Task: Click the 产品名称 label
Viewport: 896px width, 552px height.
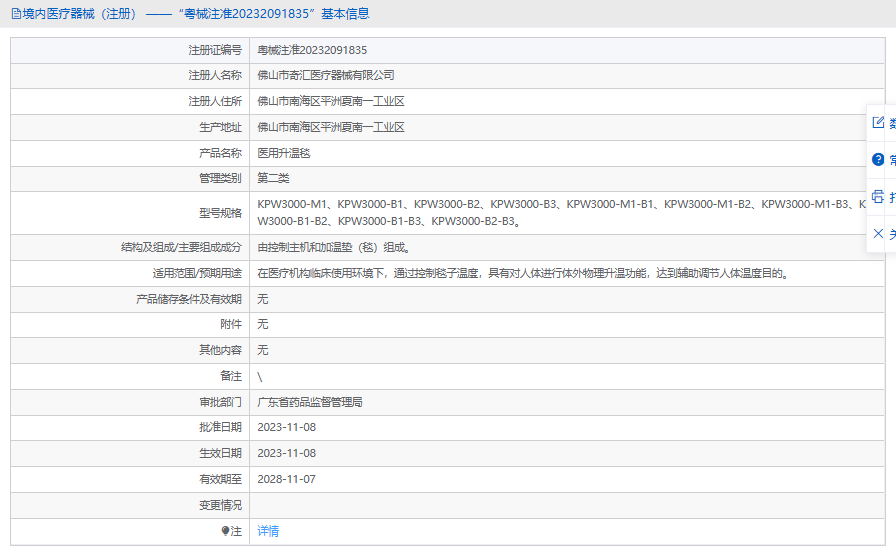Action: pos(220,153)
